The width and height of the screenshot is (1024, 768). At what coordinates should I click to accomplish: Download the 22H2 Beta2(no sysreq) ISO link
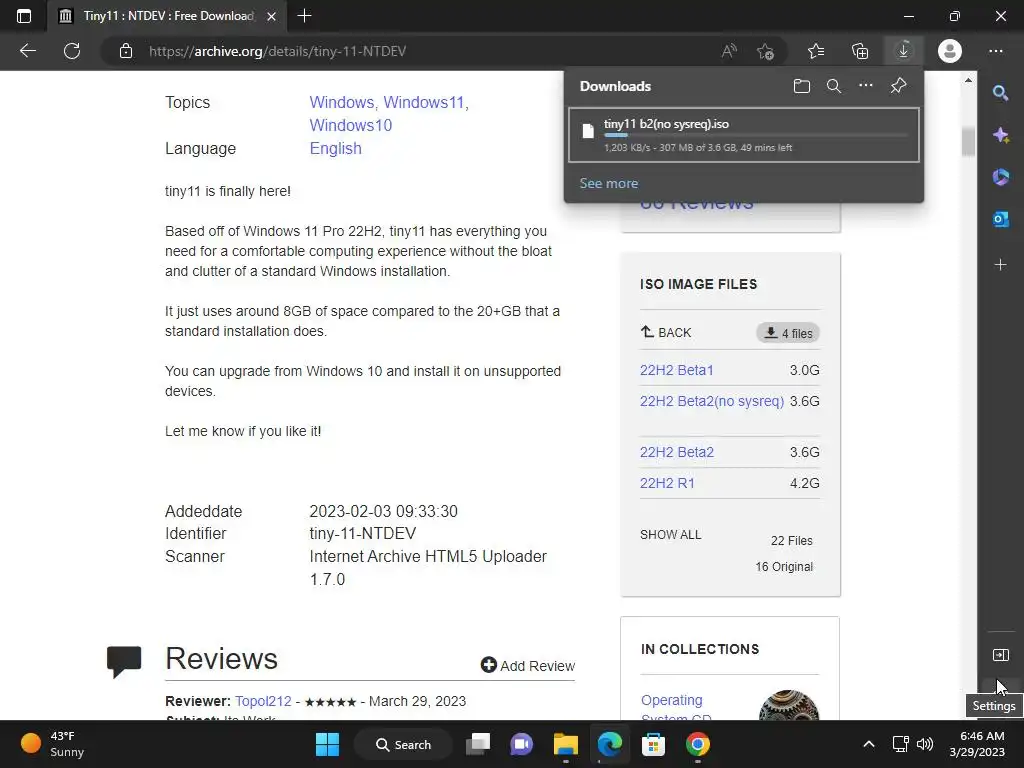[x=712, y=401]
